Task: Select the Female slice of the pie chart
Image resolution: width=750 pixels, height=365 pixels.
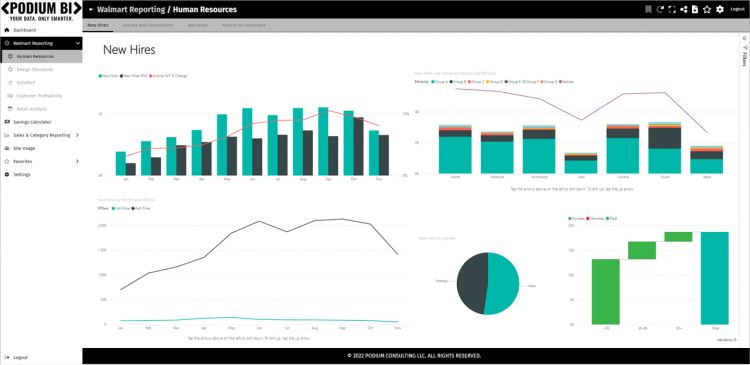Action: pyautogui.click(x=471, y=282)
